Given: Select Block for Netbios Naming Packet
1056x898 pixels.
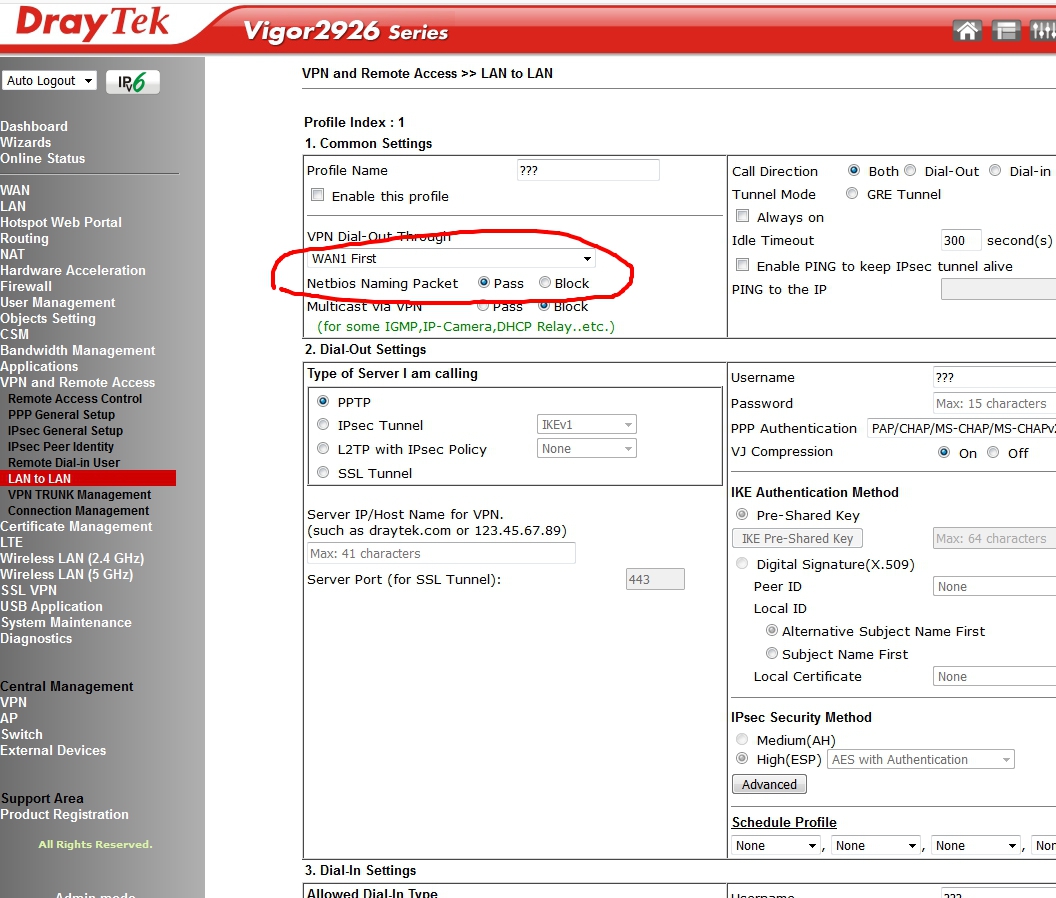Looking at the screenshot, I should (x=545, y=283).
